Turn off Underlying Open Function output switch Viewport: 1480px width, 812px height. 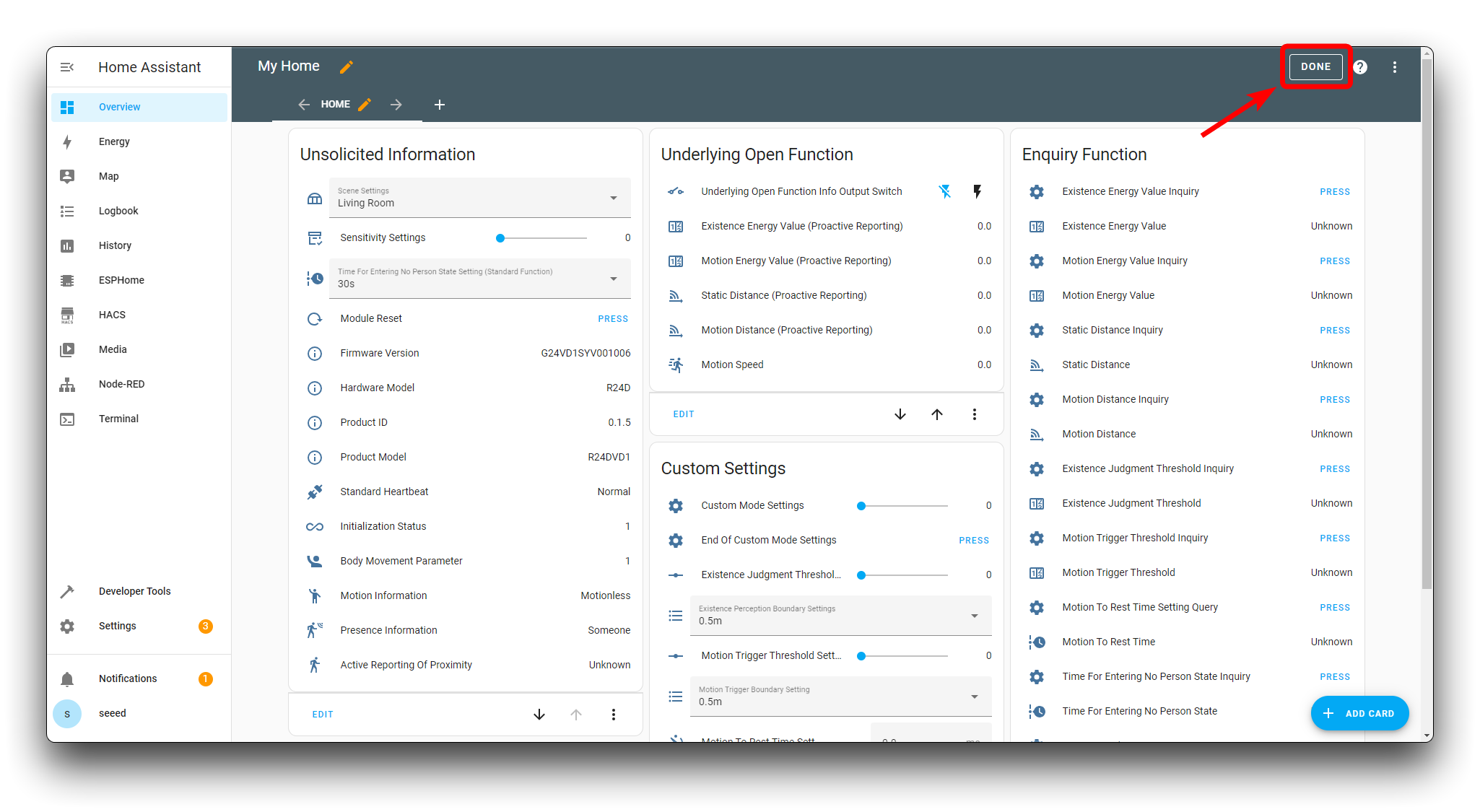[944, 191]
